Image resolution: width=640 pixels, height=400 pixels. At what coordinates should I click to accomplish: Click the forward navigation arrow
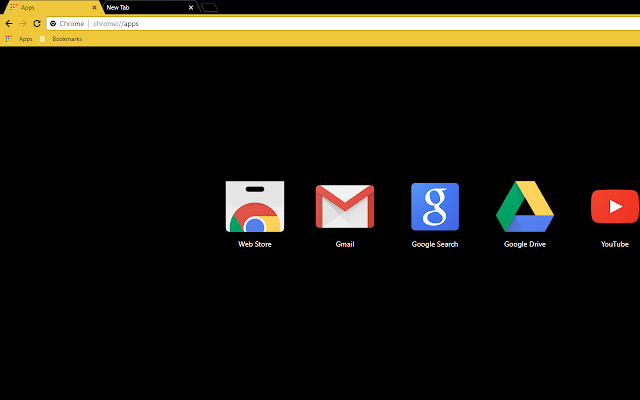pyautogui.click(x=23, y=24)
